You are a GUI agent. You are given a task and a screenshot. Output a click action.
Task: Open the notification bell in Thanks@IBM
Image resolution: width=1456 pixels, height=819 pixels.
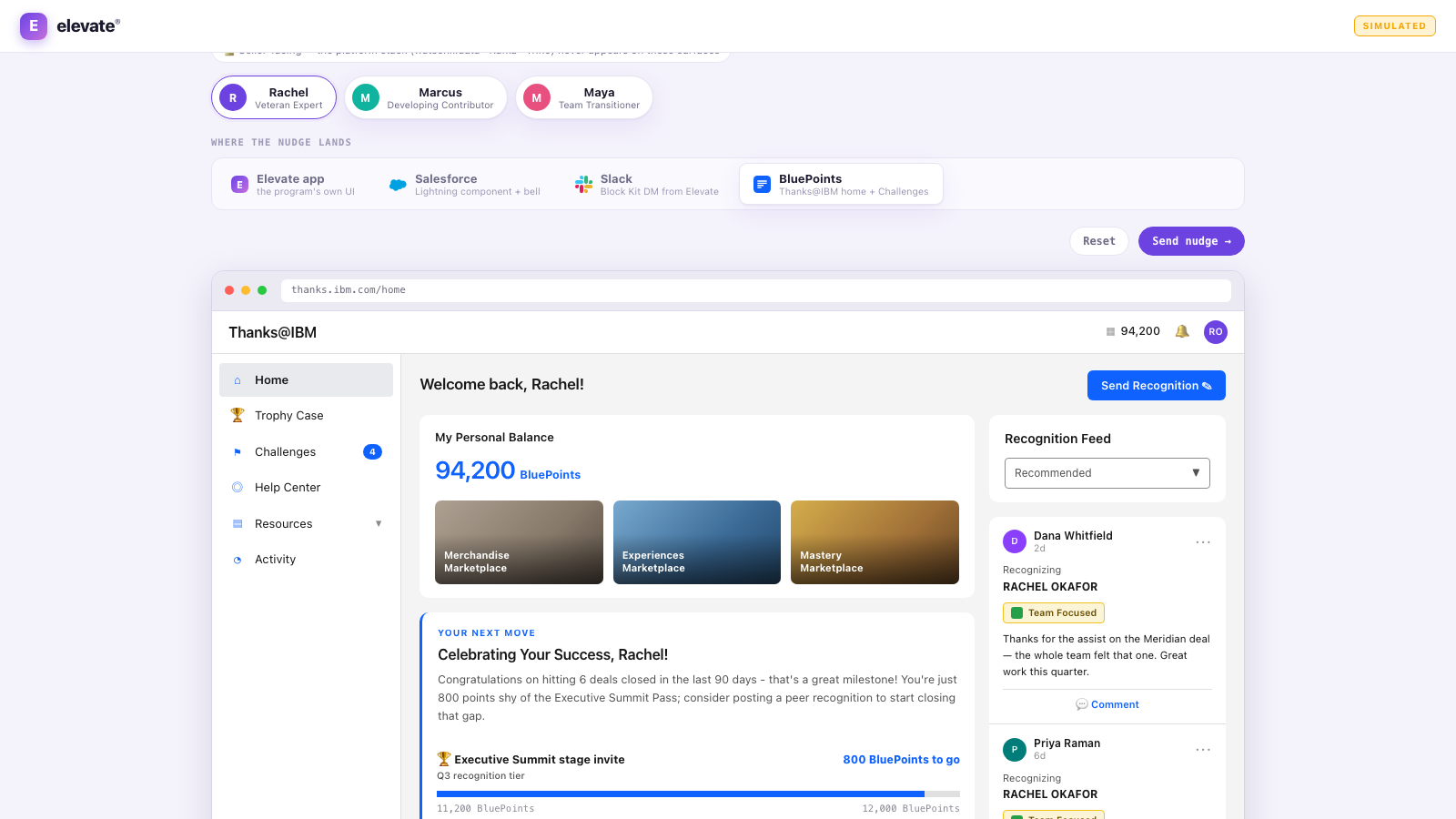(x=1182, y=331)
